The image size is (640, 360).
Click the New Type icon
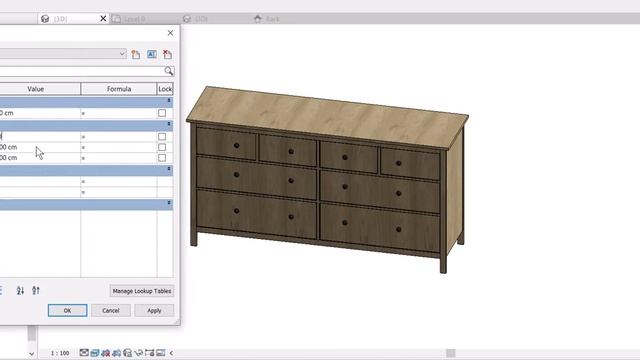[x=136, y=54]
